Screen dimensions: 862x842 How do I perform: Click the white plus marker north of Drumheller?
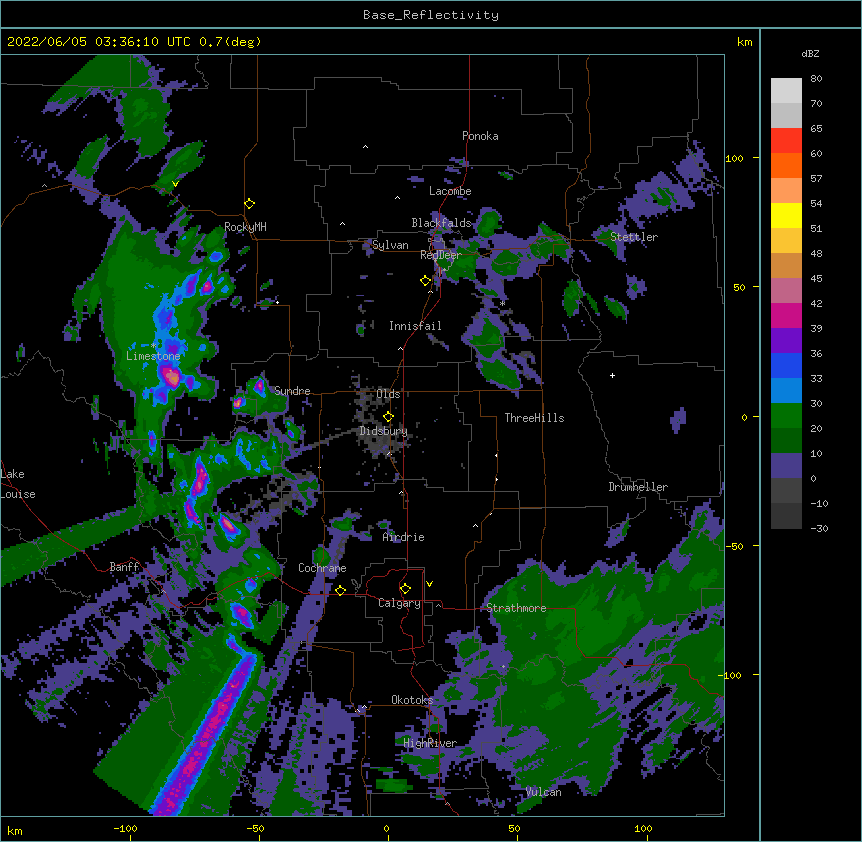coord(612,375)
